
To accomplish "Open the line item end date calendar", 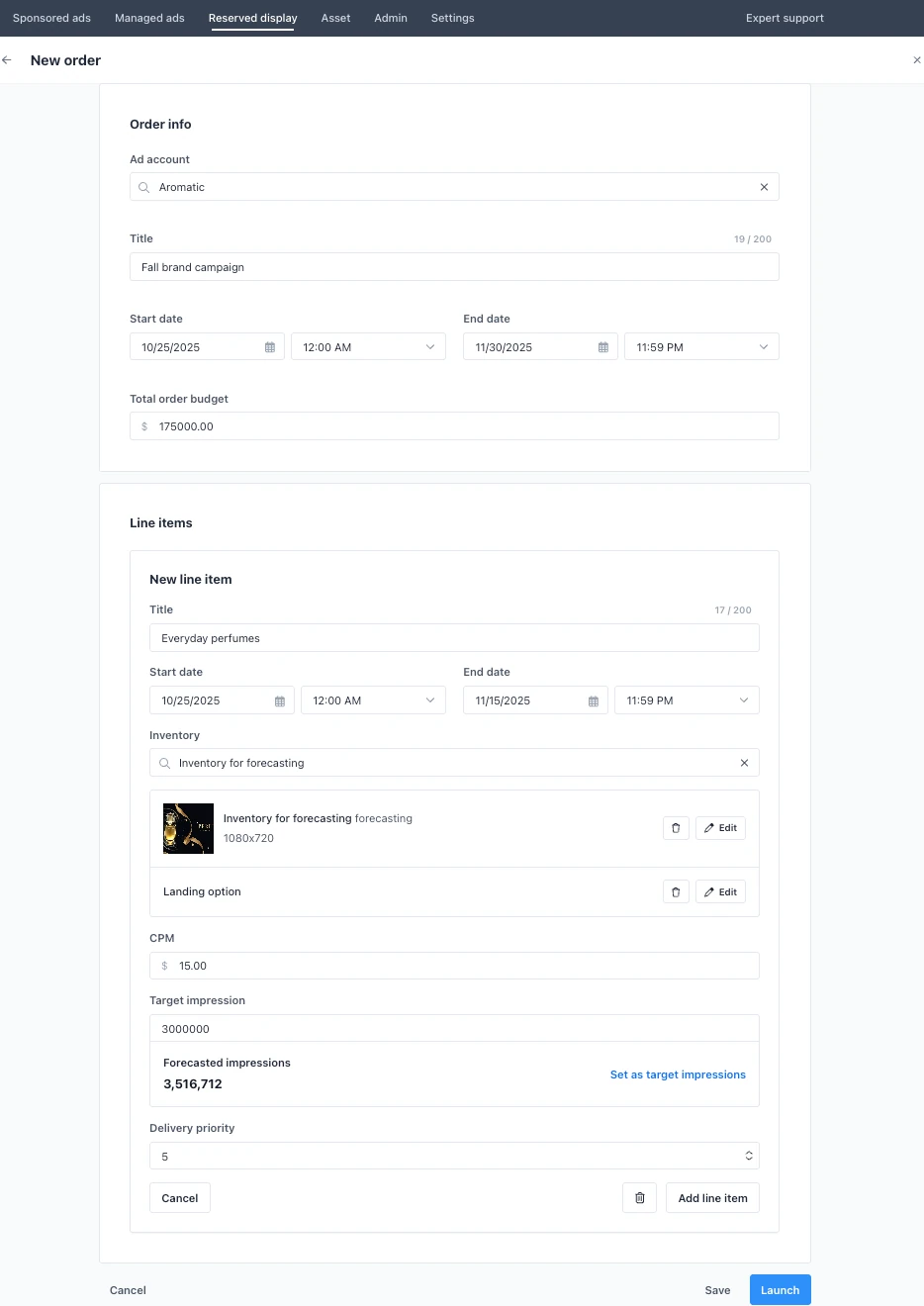I will pyautogui.click(x=594, y=700).
